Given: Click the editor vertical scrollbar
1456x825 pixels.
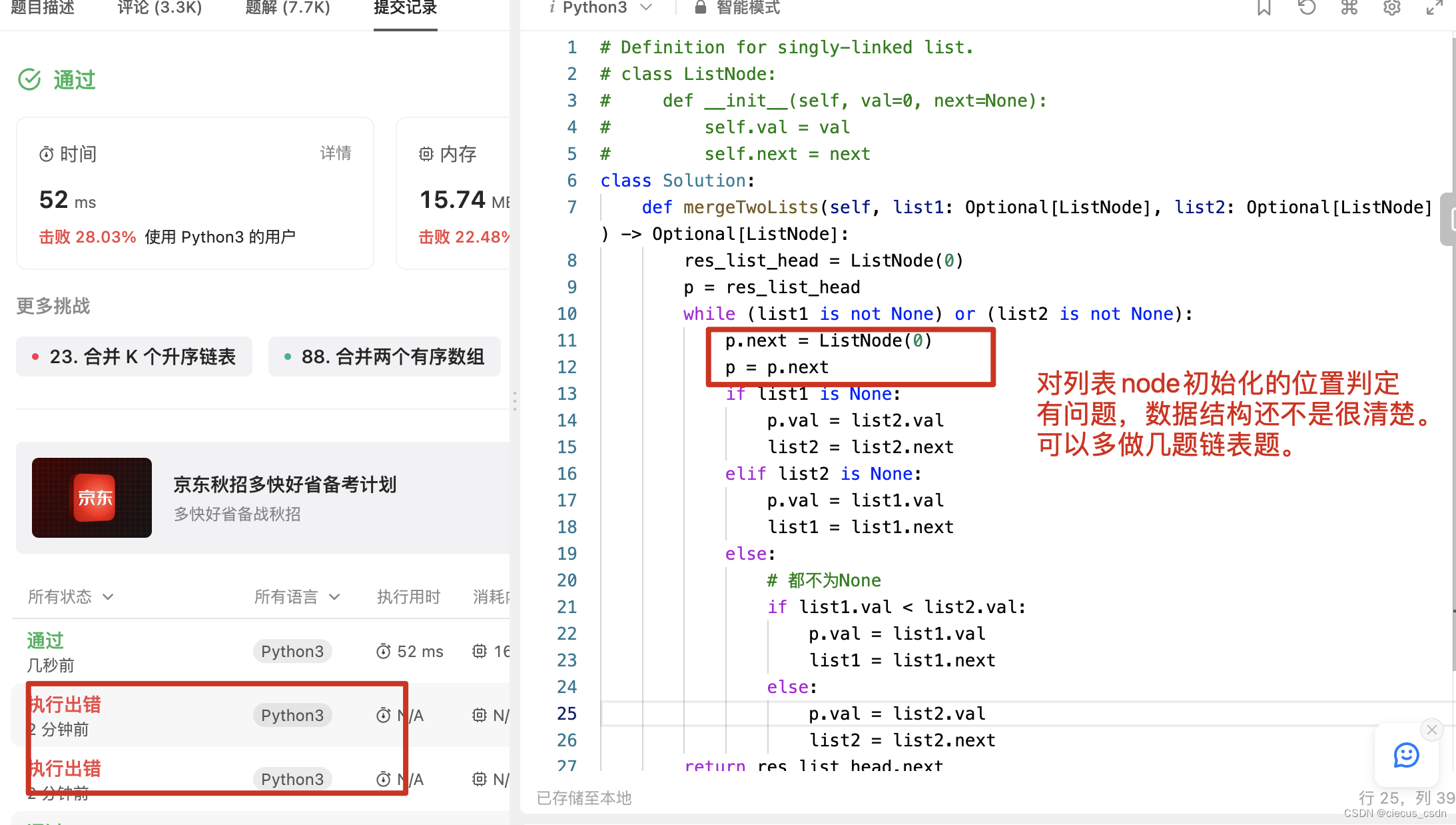Looking at the screenshot, I should [1453, 353].
